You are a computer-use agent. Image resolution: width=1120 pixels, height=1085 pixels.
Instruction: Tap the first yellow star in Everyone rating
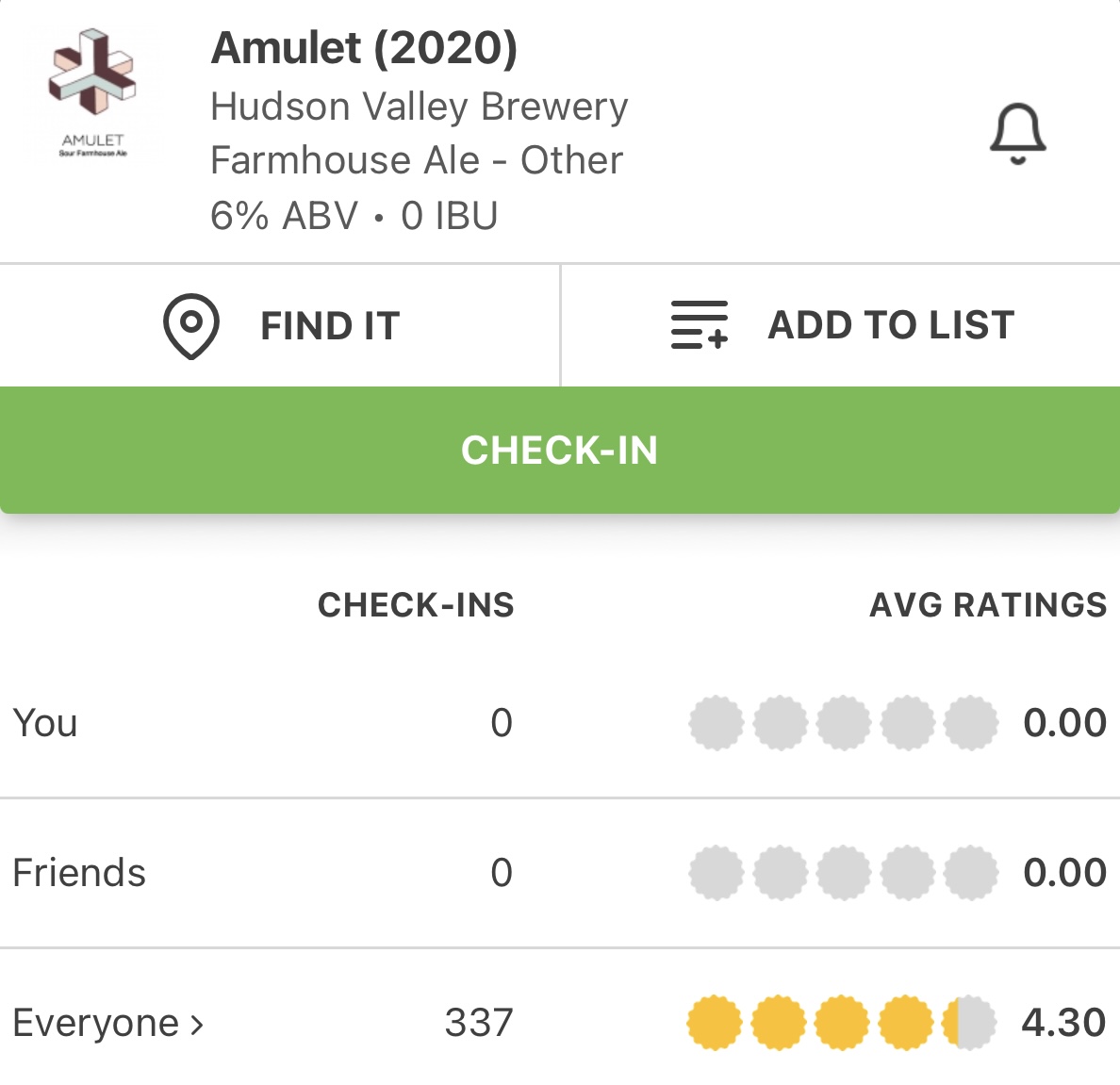715,1023
